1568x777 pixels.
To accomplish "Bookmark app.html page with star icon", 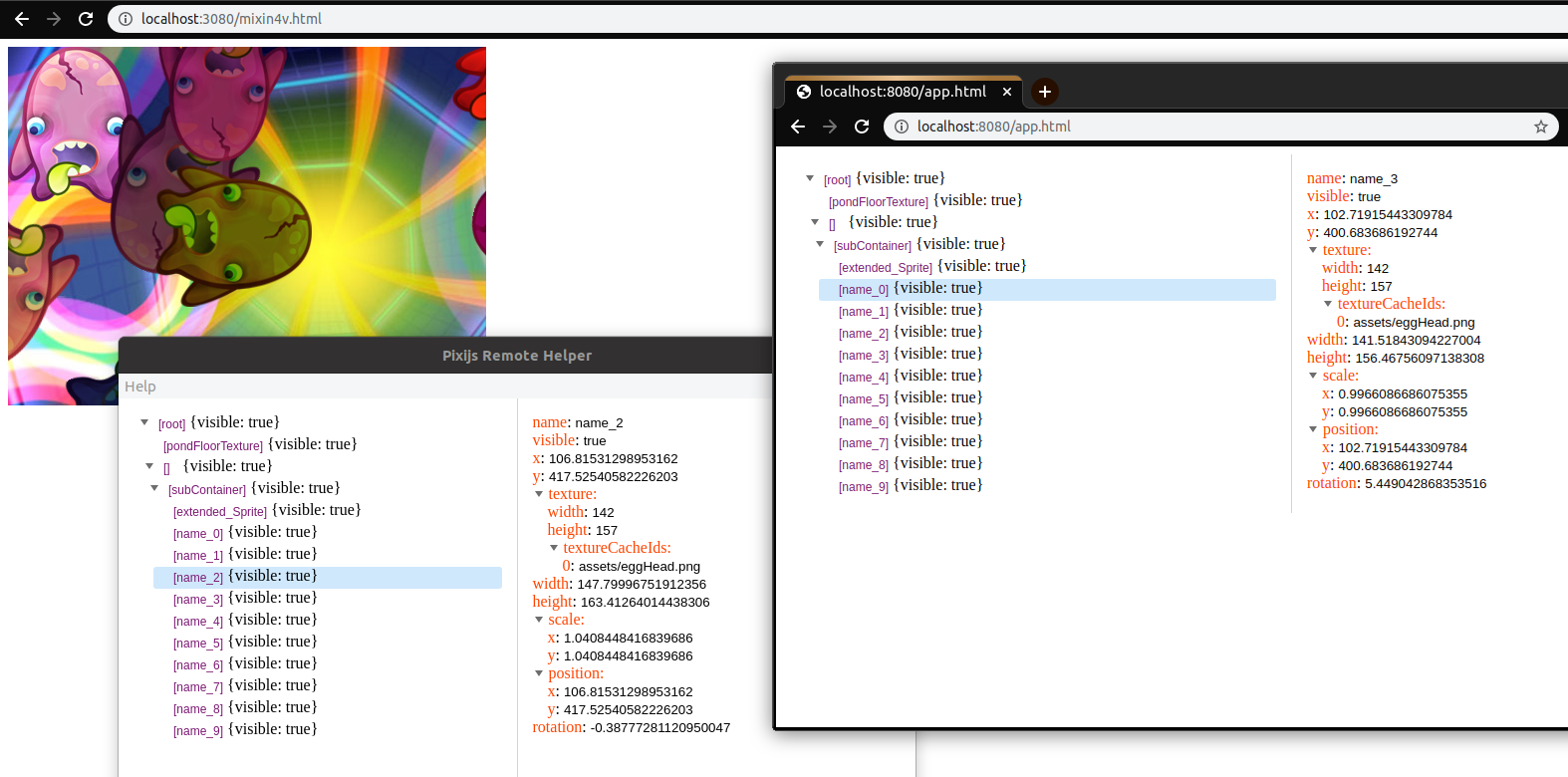I will pyautogui.click(x=1541, y=127).
